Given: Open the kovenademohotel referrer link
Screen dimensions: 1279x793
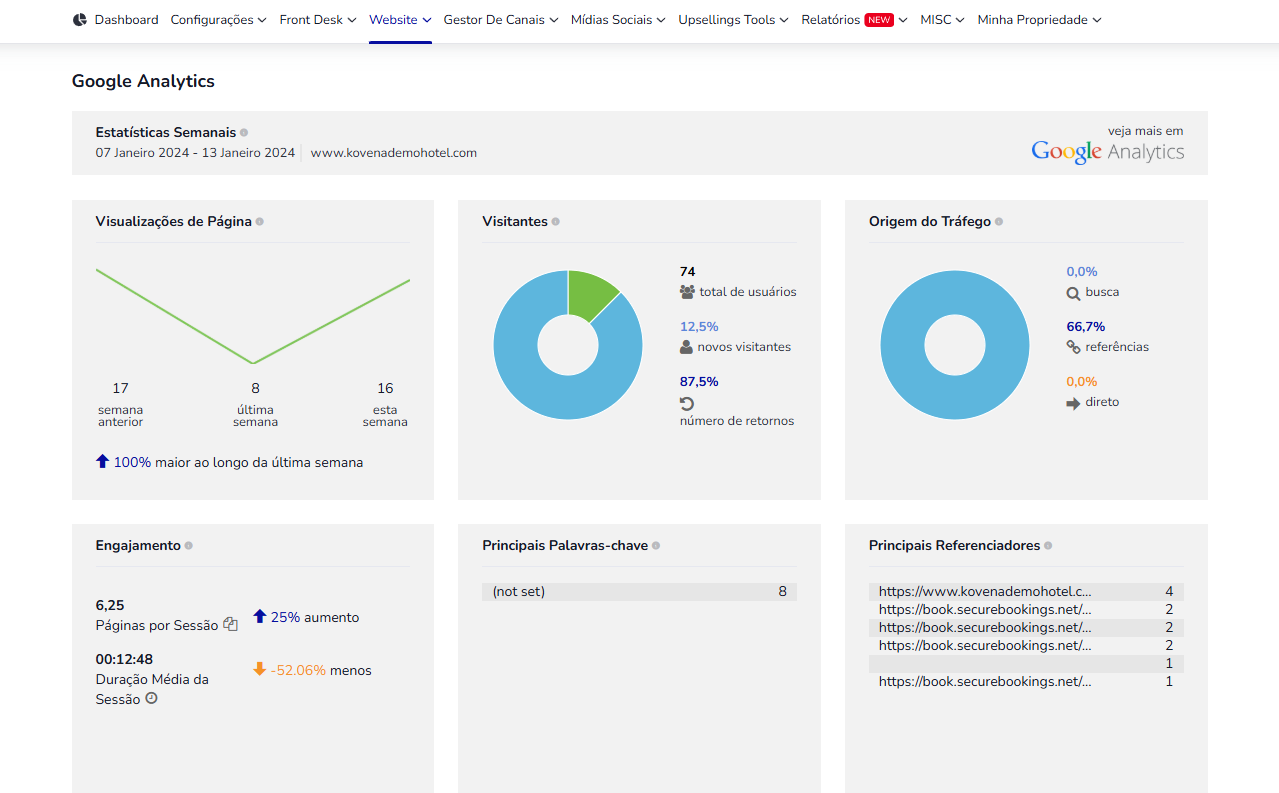Looking at the screenshot, I should (x=985, y=592).
